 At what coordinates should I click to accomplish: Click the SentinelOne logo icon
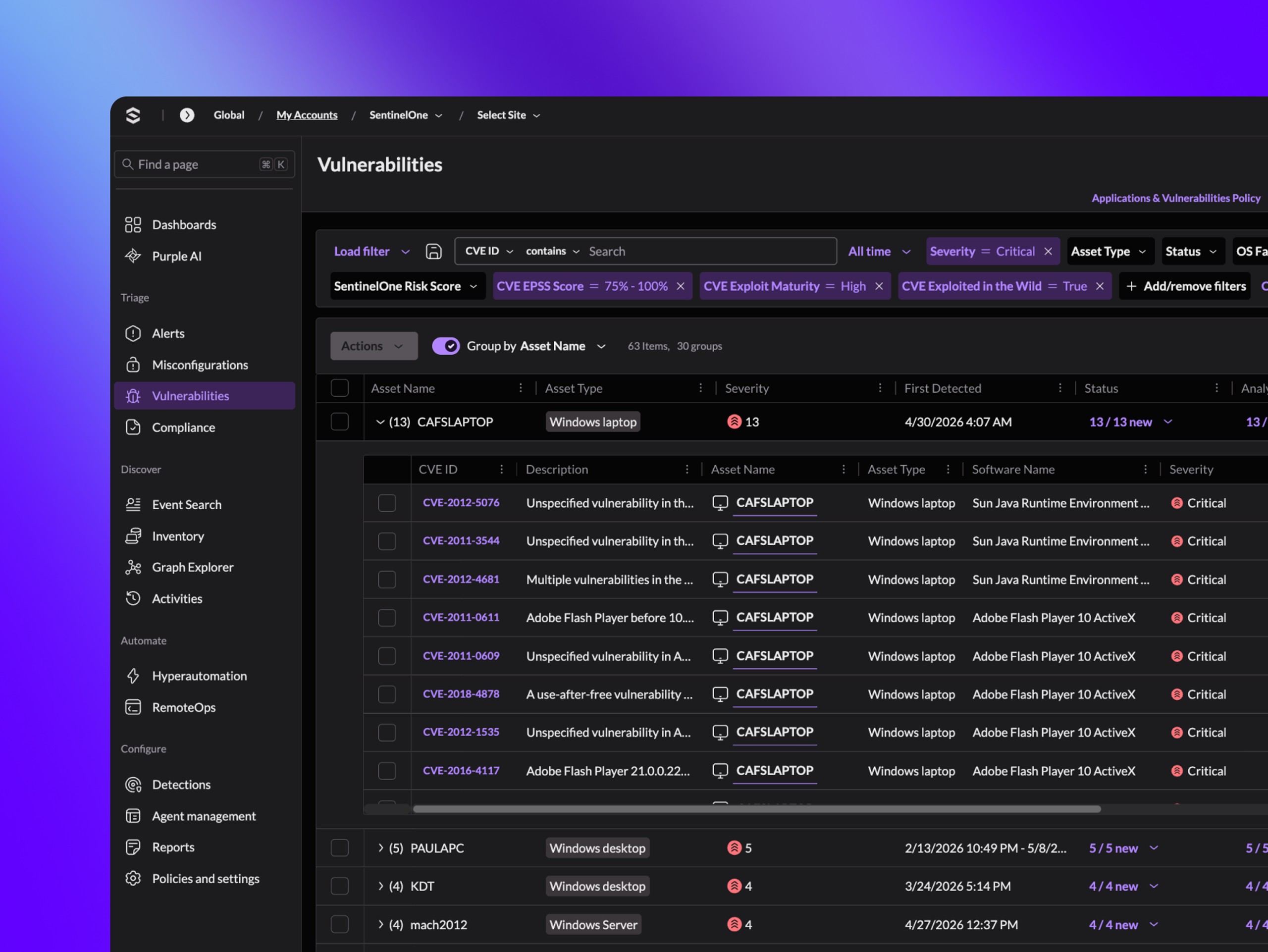[x=133, y=115]
